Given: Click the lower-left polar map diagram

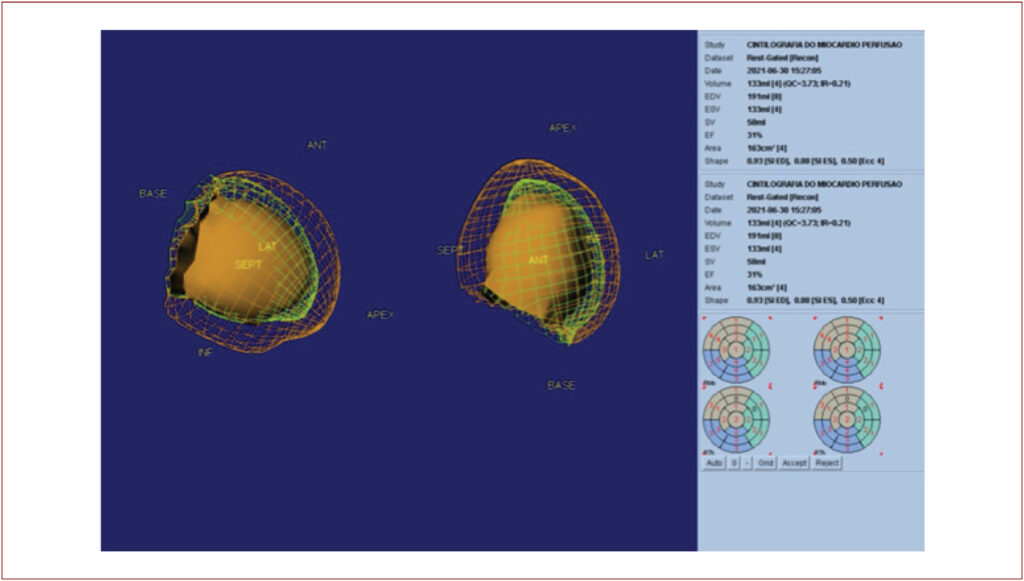Looking at the screenshot, I should [x=736, y=418].
